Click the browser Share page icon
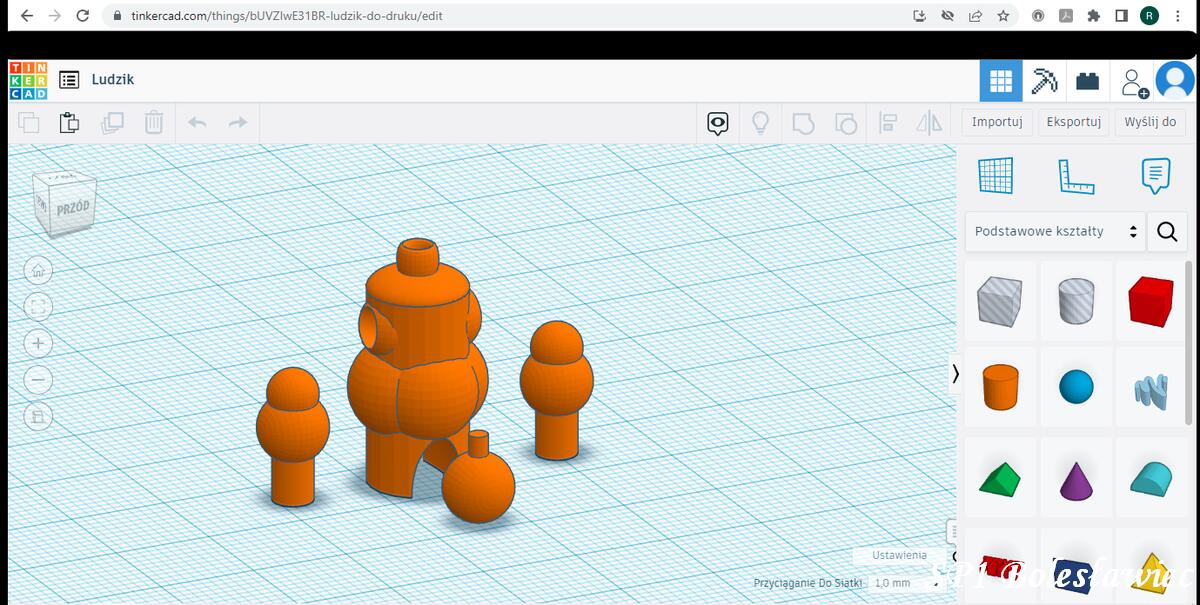Screen dimensions: 1200x605 click(x=975, y=16)
